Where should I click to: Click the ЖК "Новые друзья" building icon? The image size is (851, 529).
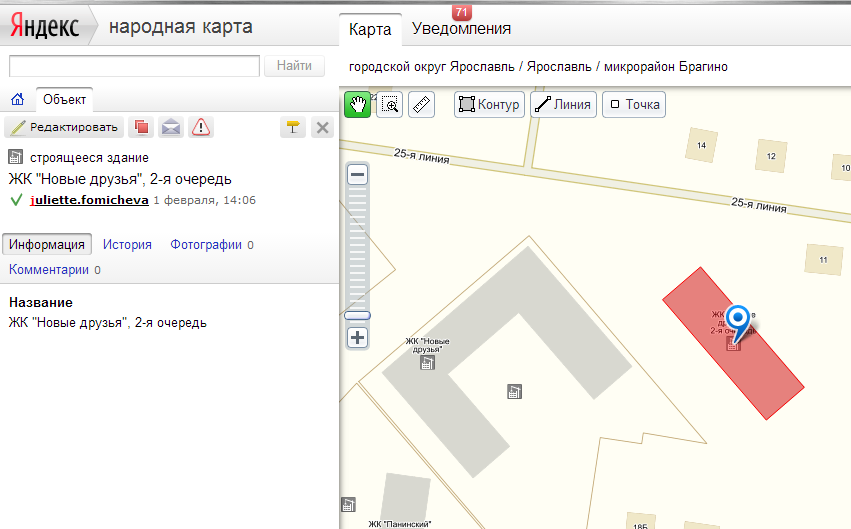click(428, 362)
